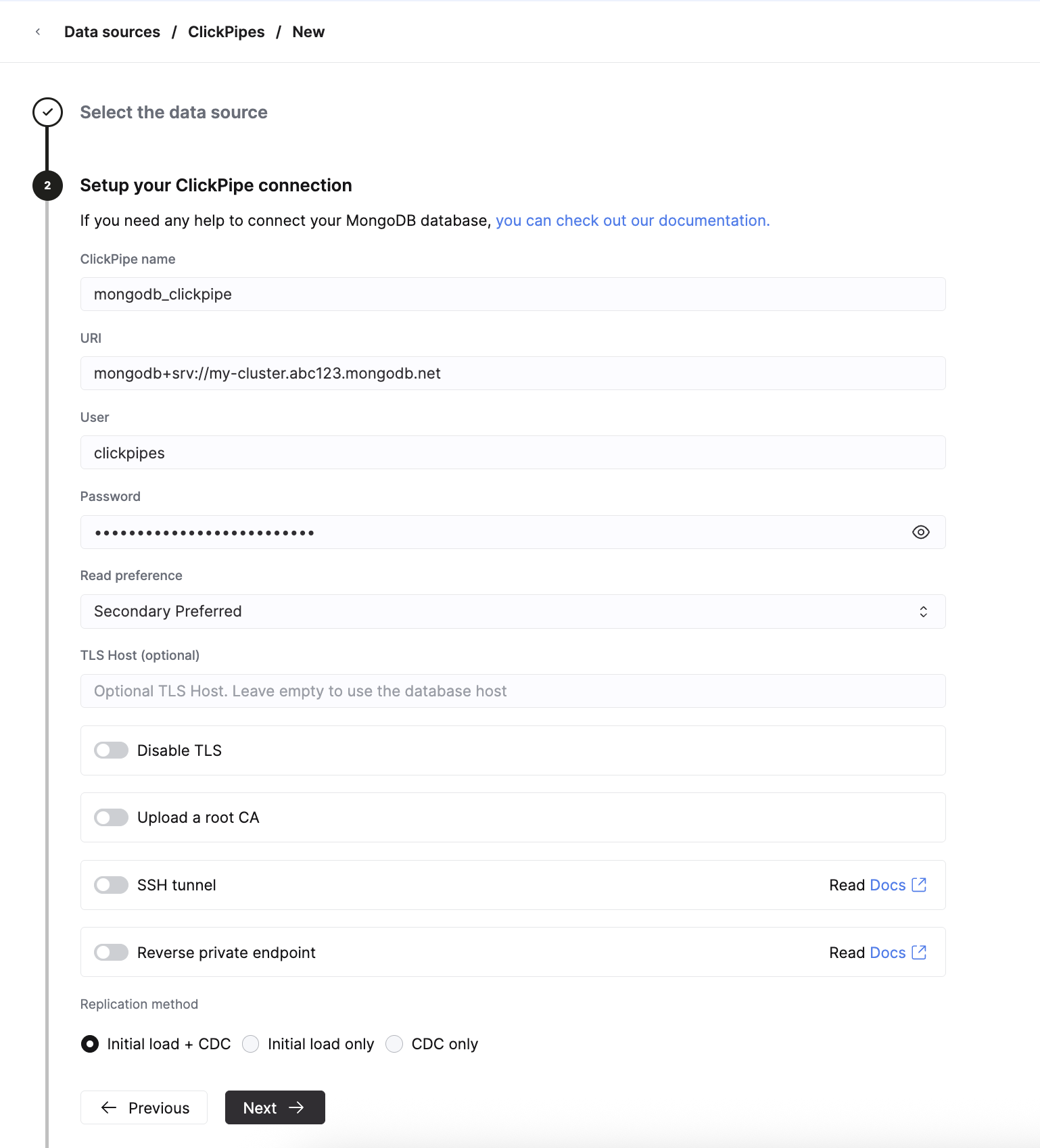Reveal the password using the eye icon
The width and height of the screenshot is (1040, 1148).
(920, 532)
